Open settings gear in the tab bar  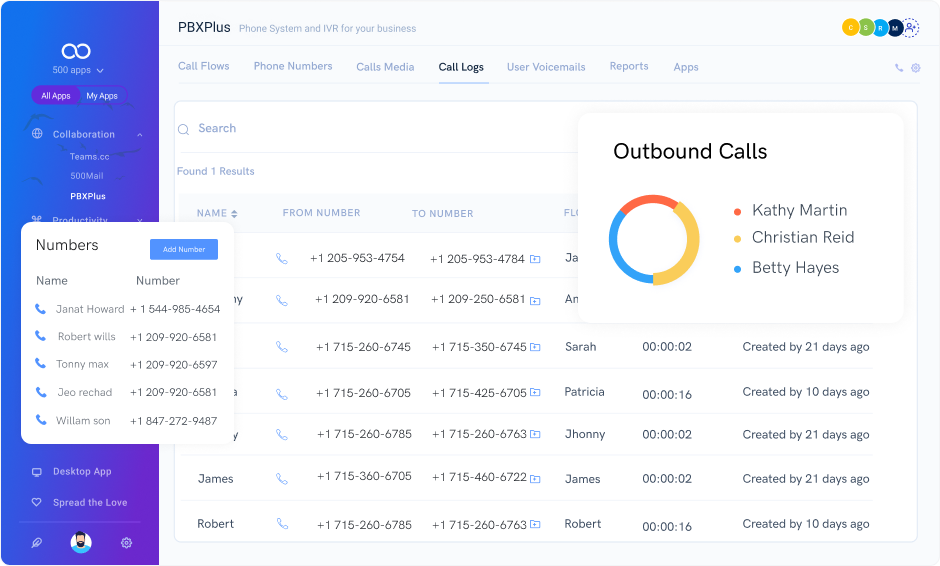(915, 68)
